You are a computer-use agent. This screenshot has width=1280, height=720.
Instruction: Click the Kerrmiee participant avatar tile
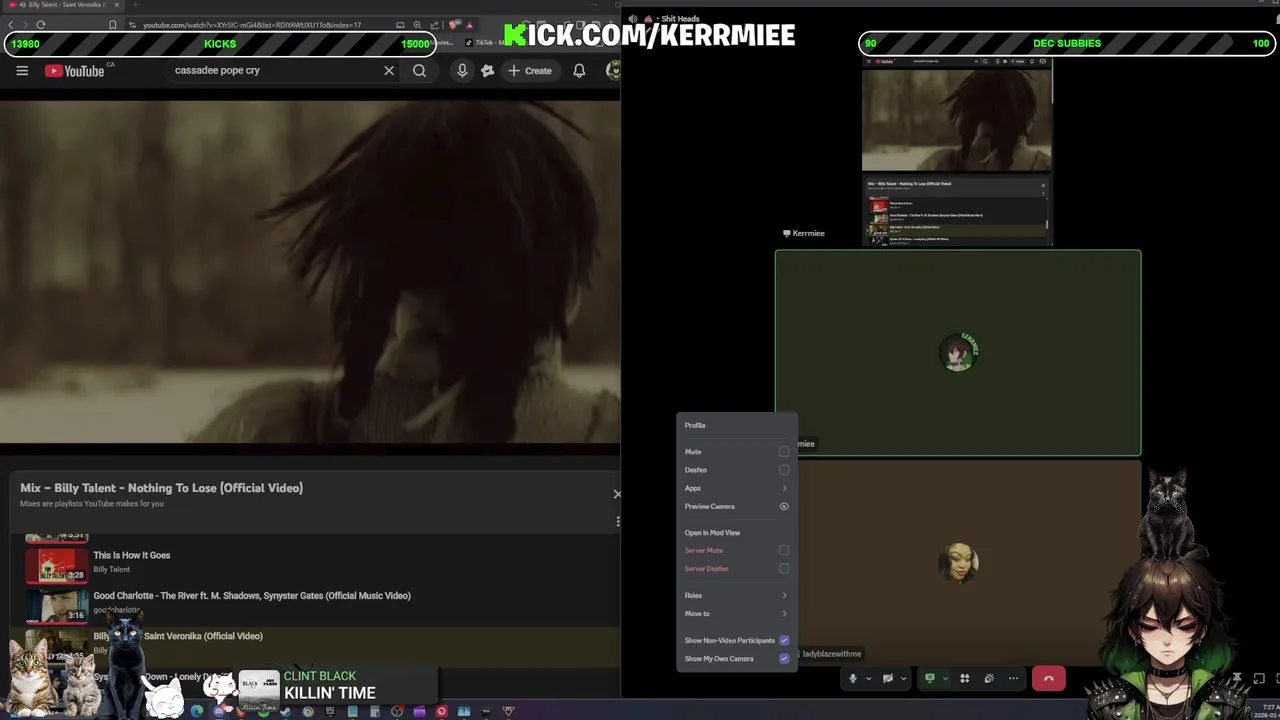pos(958,353)
